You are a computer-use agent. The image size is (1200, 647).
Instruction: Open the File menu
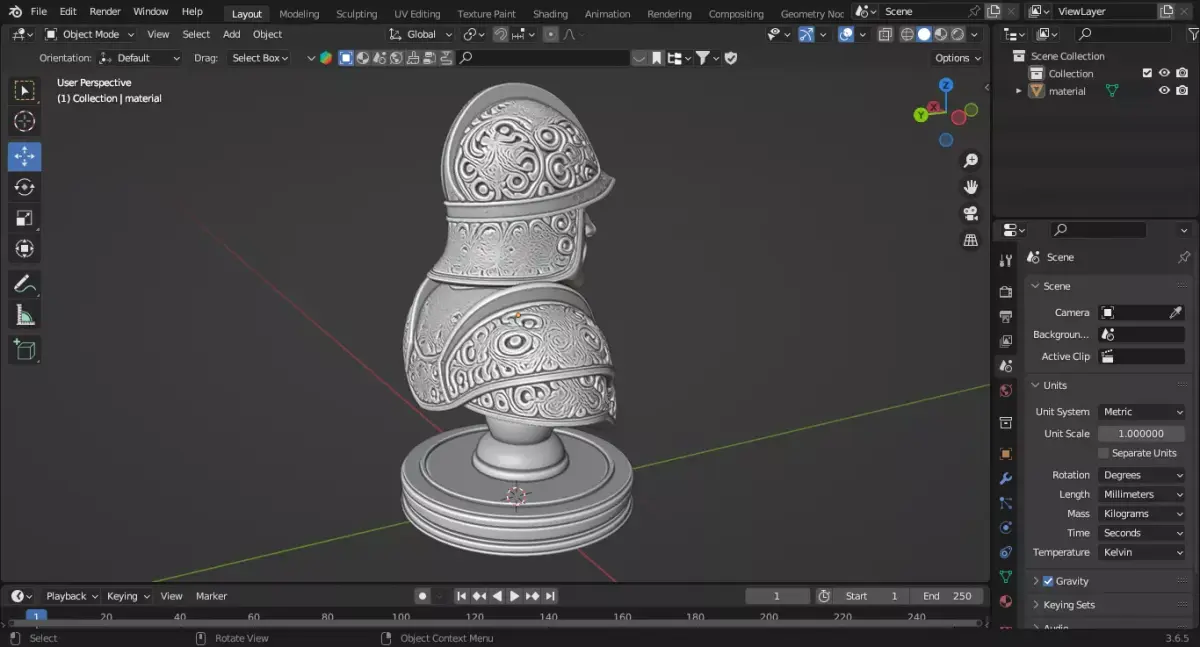pos(38,11)
